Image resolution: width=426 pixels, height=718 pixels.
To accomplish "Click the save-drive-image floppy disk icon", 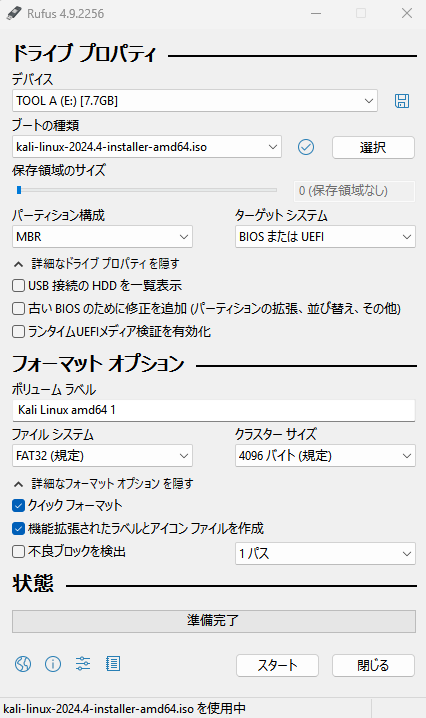I will tap(402, 101).
